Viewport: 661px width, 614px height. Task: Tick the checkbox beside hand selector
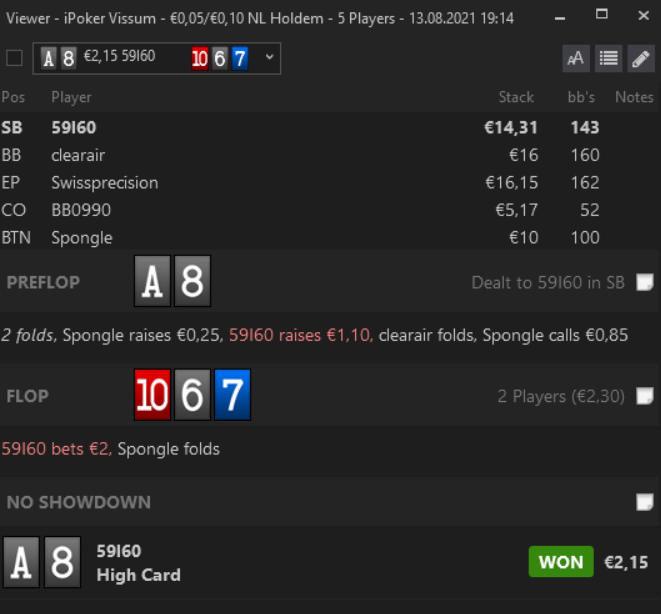[x=14, y=58]
